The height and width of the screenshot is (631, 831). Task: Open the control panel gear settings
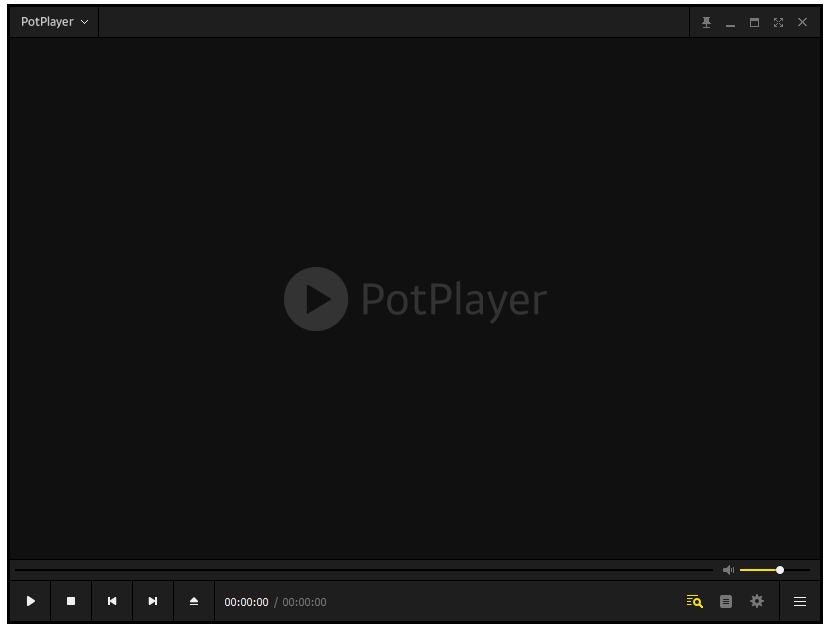[757, 601]
